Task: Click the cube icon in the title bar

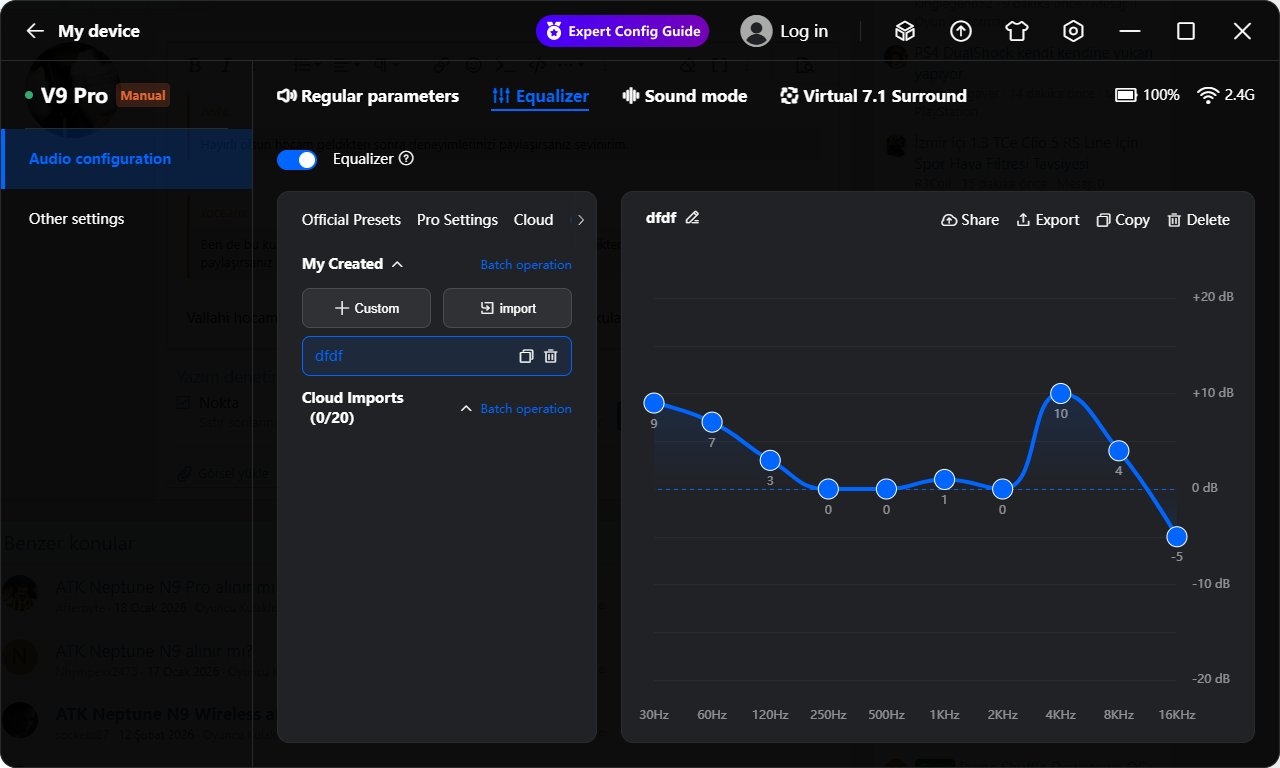Action: [x=905, y=31]
